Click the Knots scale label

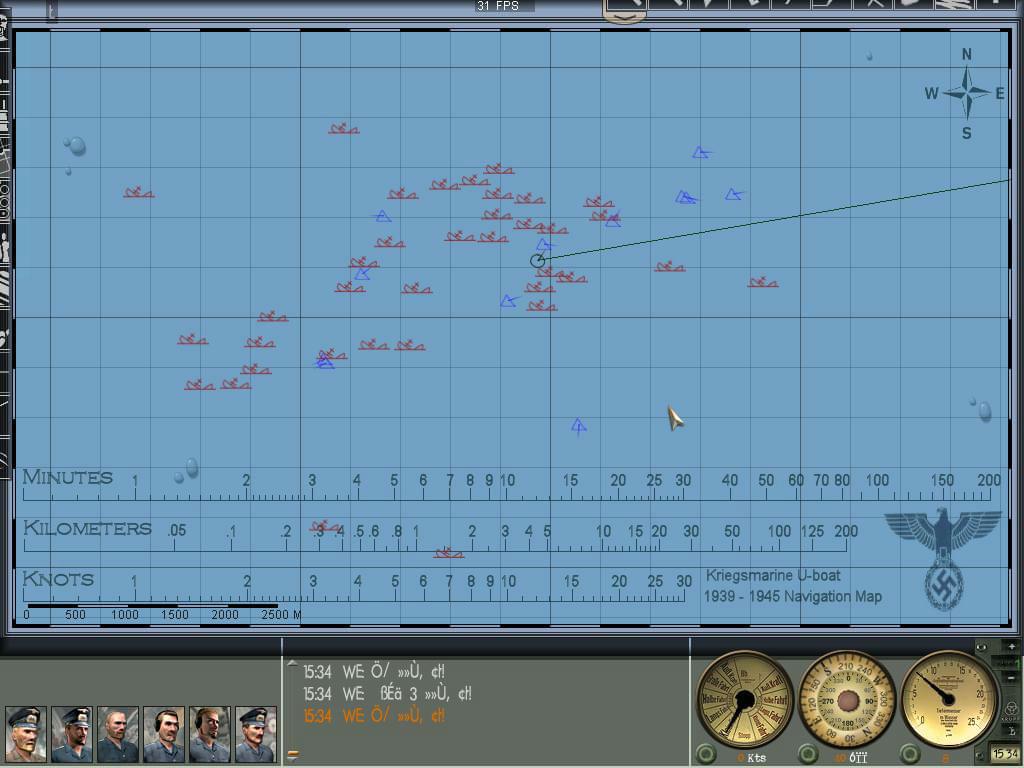pos(58,579)
